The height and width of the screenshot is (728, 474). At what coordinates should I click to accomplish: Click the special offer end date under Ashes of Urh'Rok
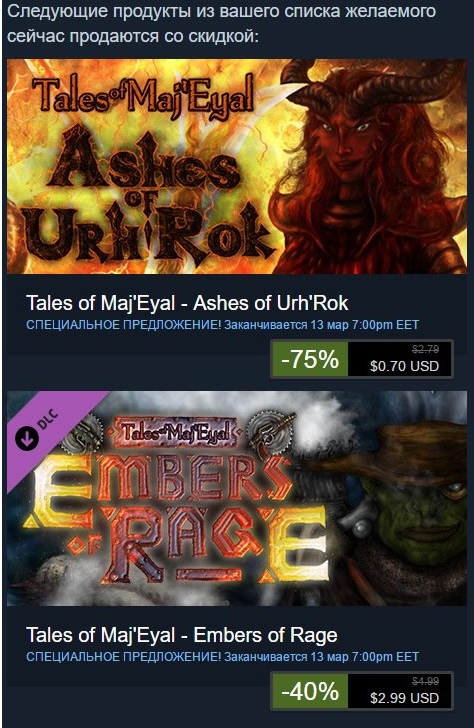321,325
